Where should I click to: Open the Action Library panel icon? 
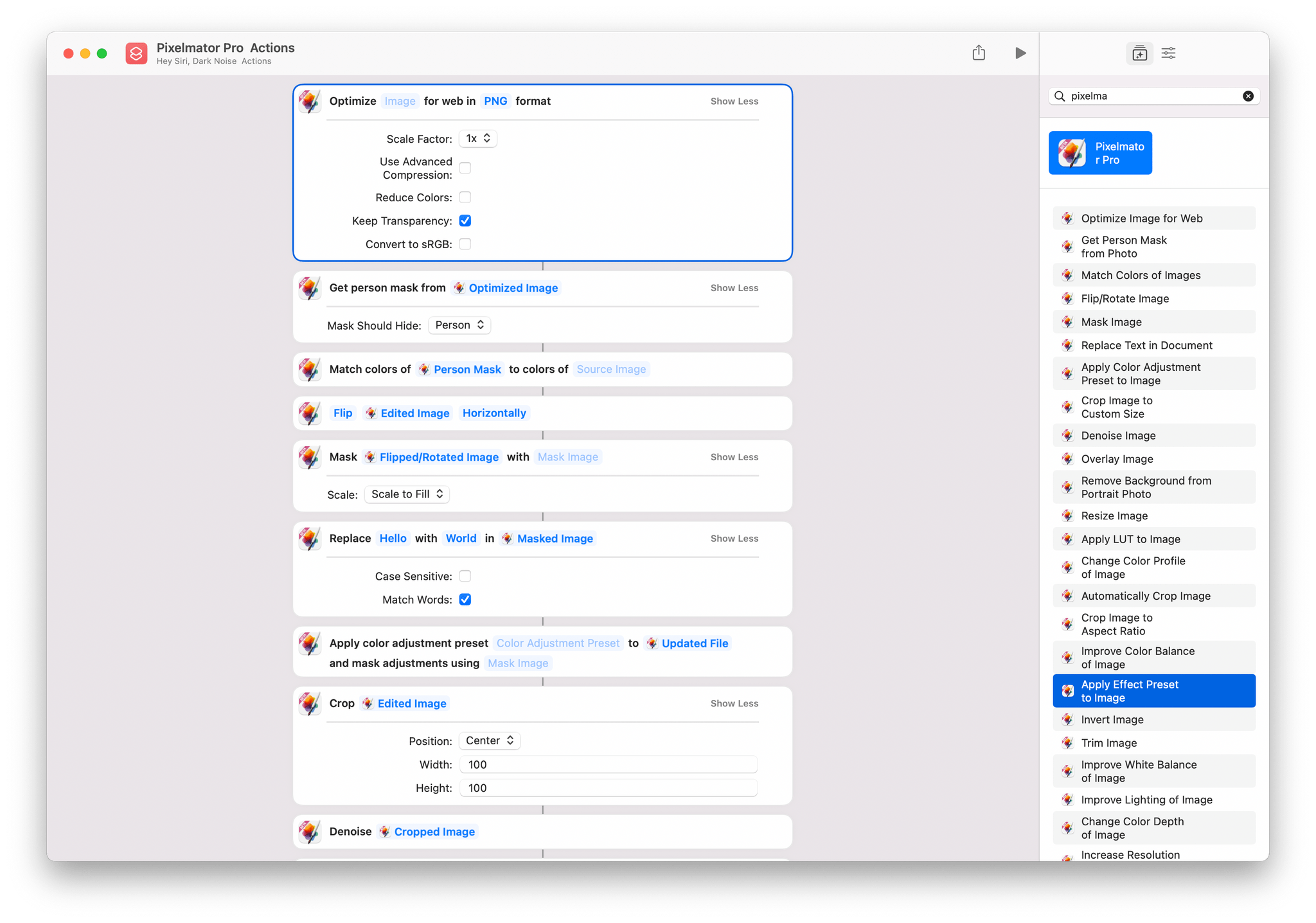[x=1139, y=53]
